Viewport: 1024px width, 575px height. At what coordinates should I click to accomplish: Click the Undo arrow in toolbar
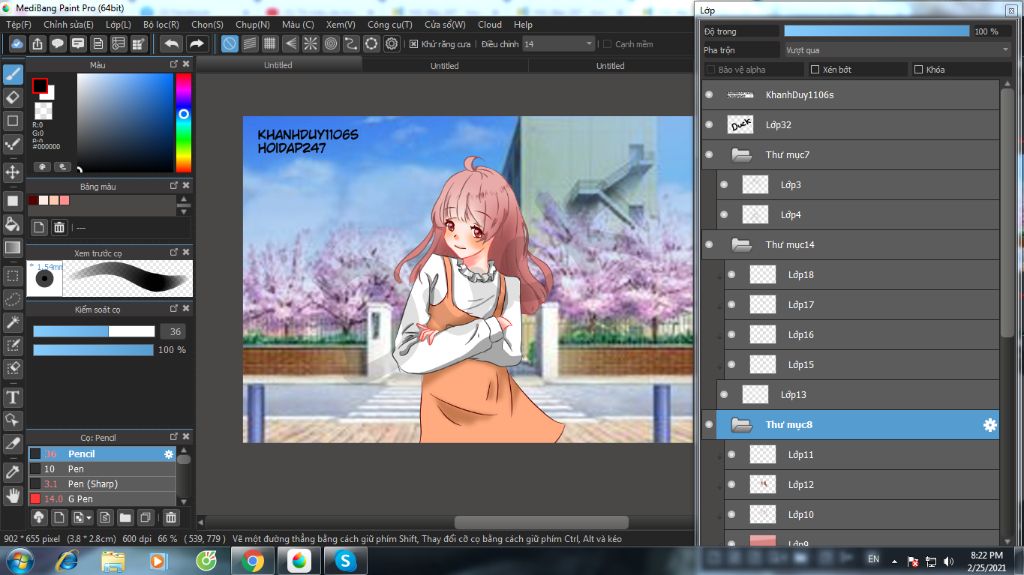pyautogui.click(x=172, y=44)
